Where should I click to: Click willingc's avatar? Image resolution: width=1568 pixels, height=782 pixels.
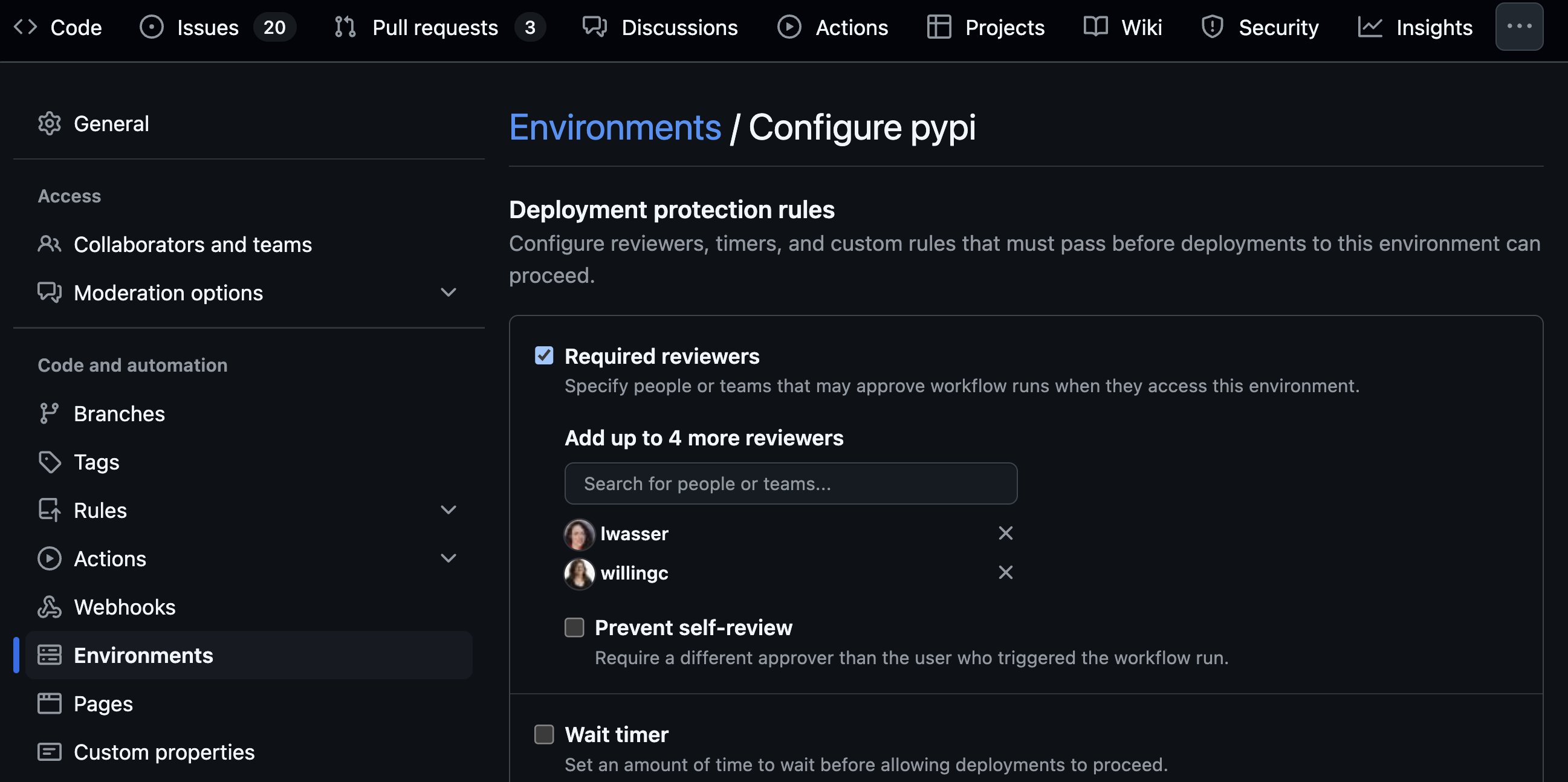(x=579, y=574)
